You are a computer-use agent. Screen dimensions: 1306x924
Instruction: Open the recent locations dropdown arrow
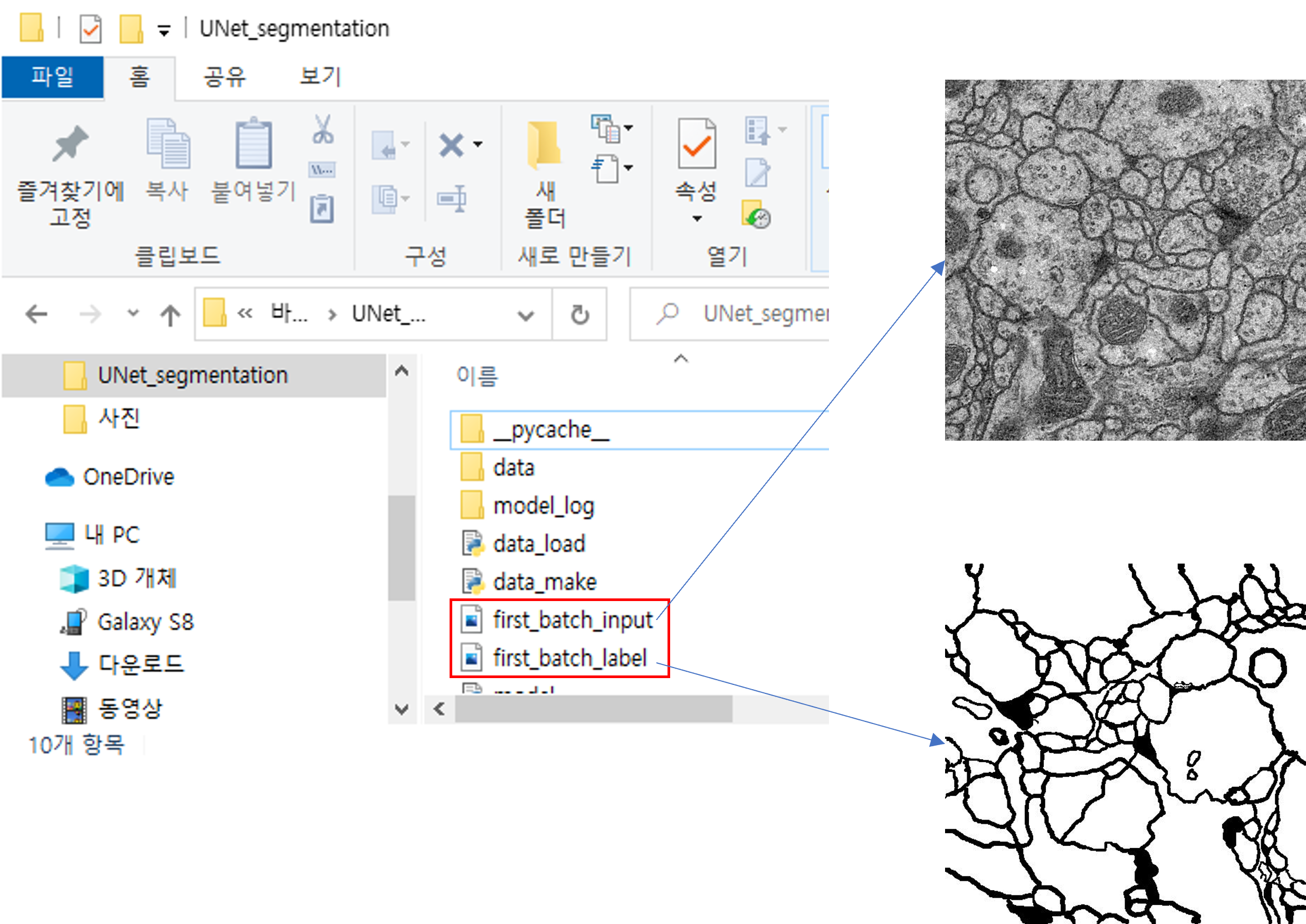tap(132, 313)
